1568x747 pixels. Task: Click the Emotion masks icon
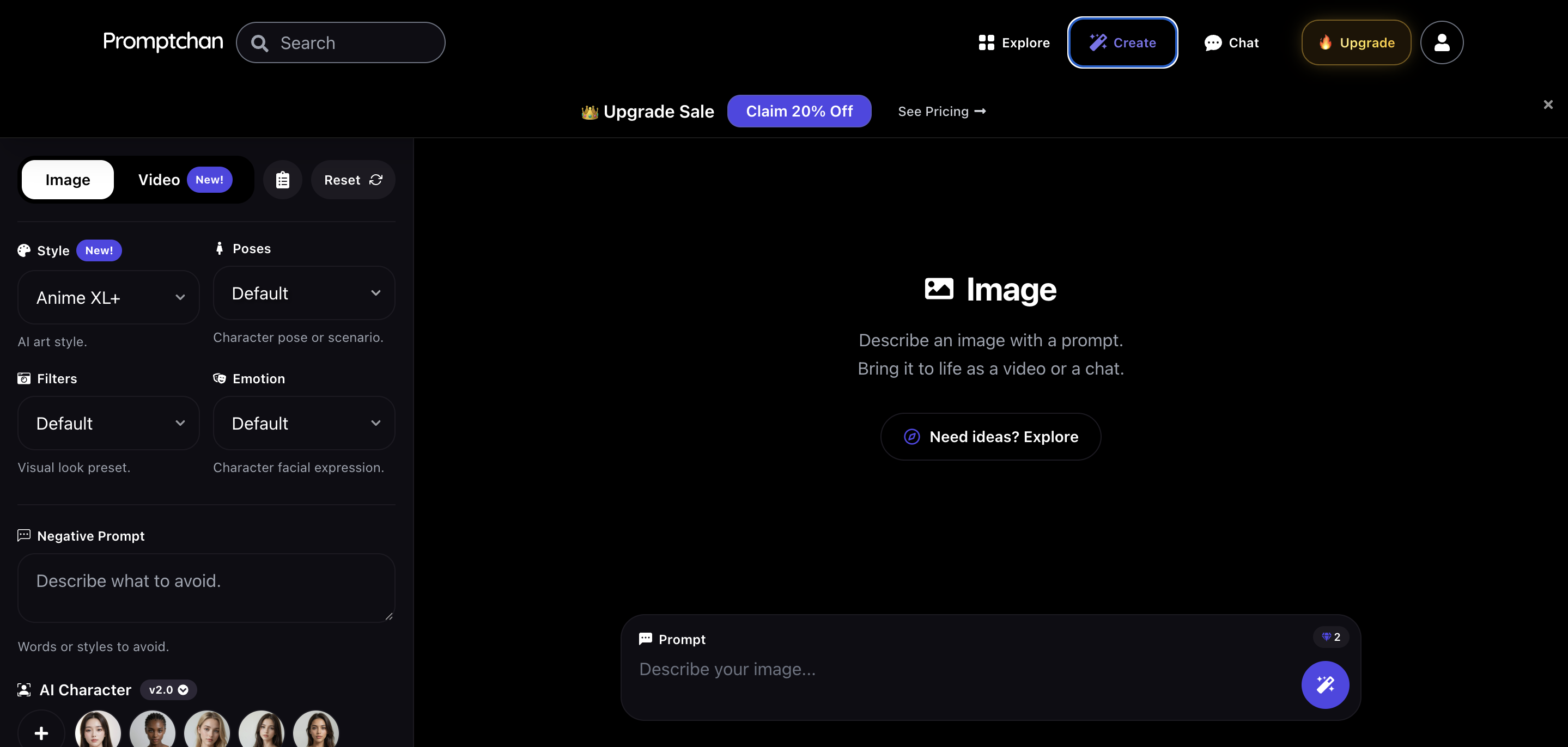[220, 378]
